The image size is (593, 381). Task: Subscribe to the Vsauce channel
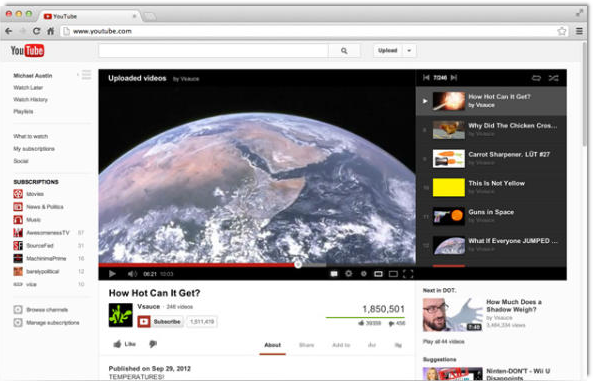(160, 322)
